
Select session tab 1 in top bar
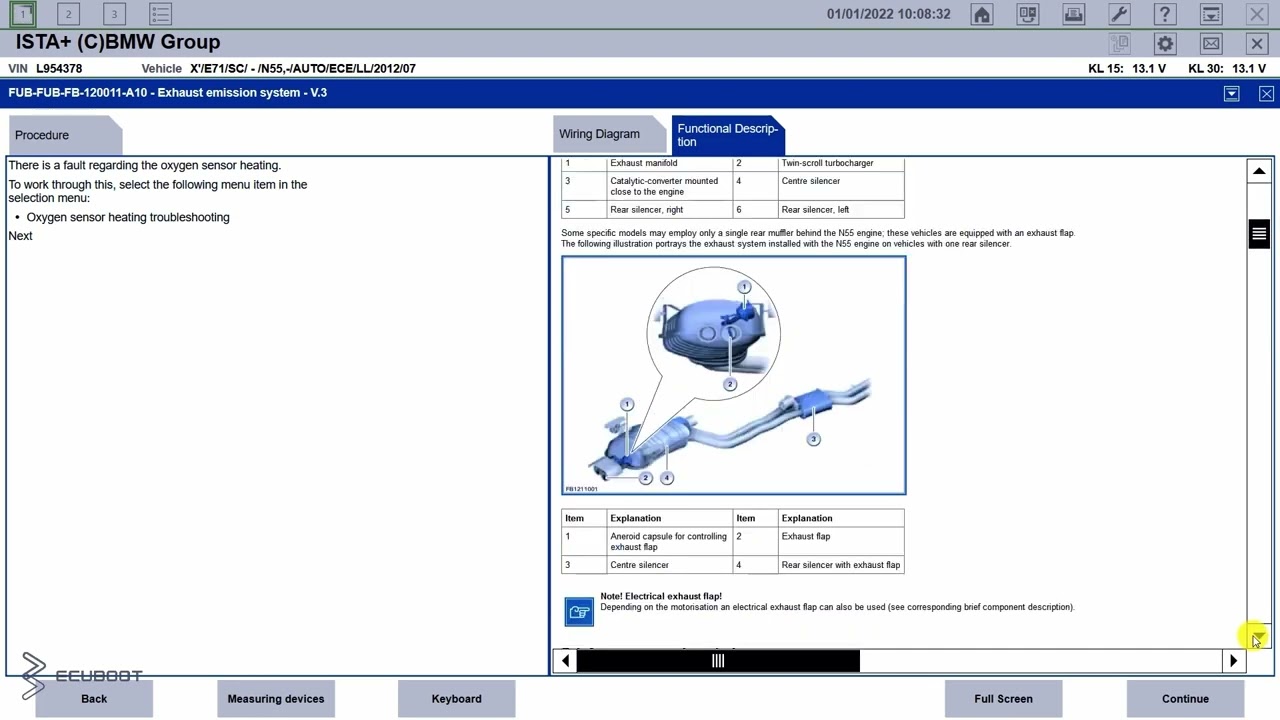[x=22, y=14]
